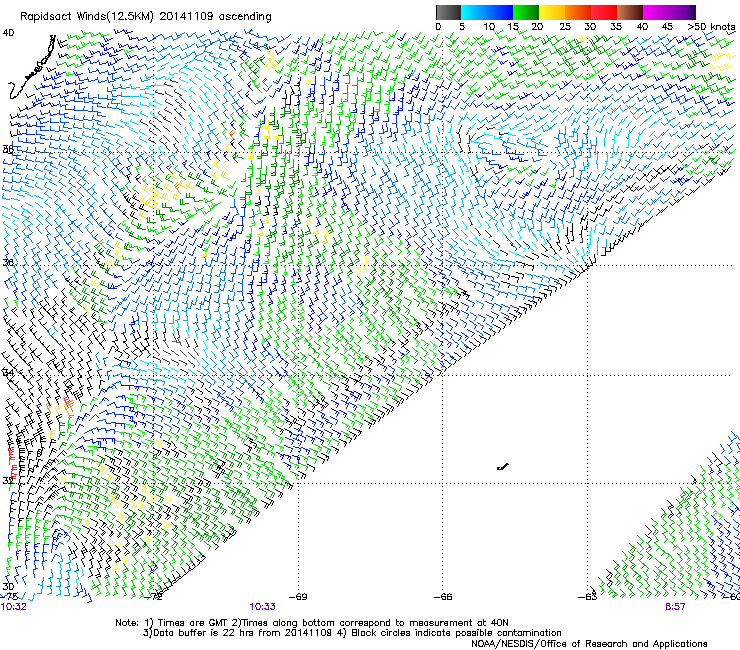
Task: Click the '-69' longitude label
Action: (x=298, y=596)
